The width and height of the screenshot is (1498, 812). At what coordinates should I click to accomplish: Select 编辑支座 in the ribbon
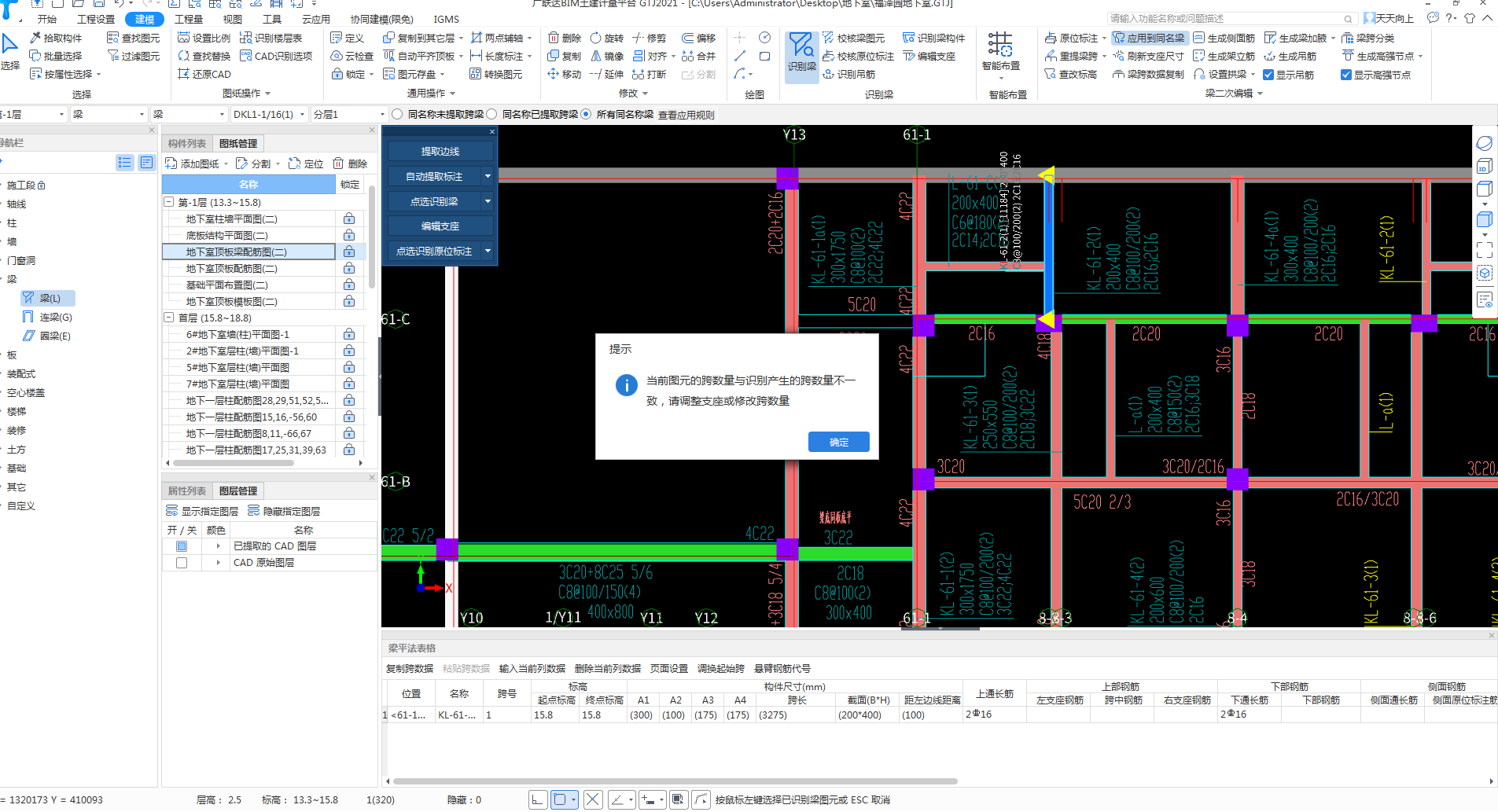pyautogui.click(x=929, y=56)
